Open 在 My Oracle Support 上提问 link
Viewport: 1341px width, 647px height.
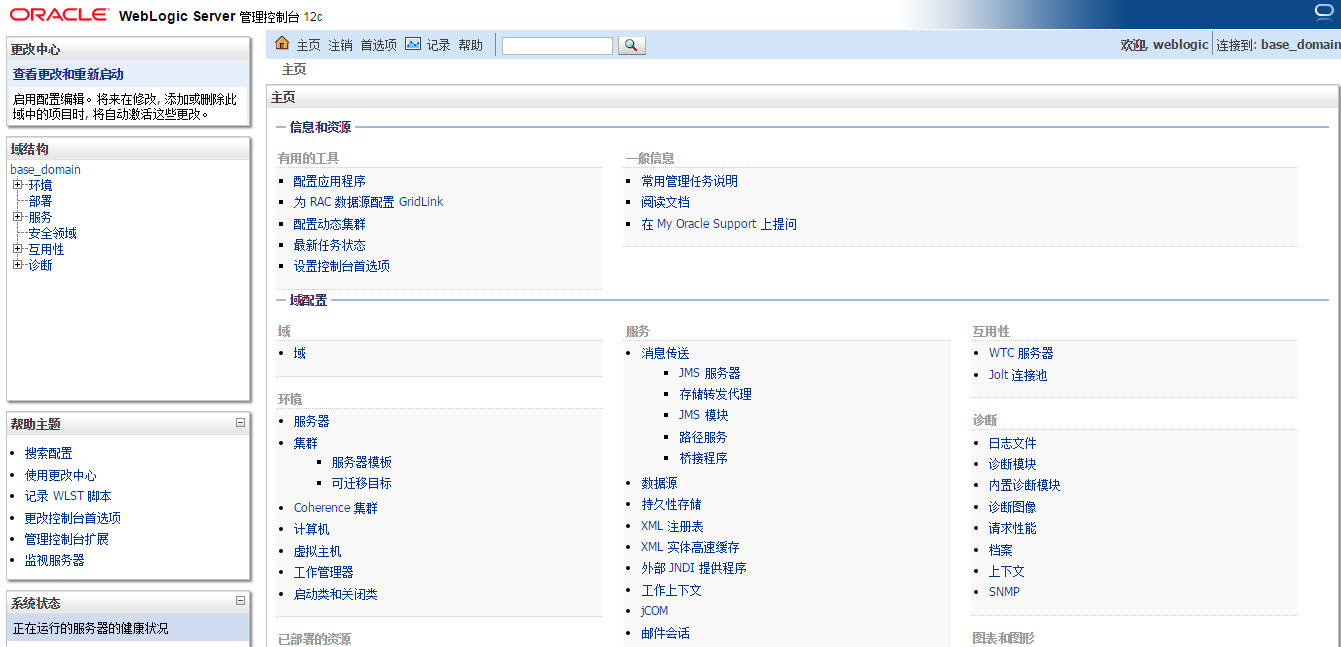click(719, 224)
